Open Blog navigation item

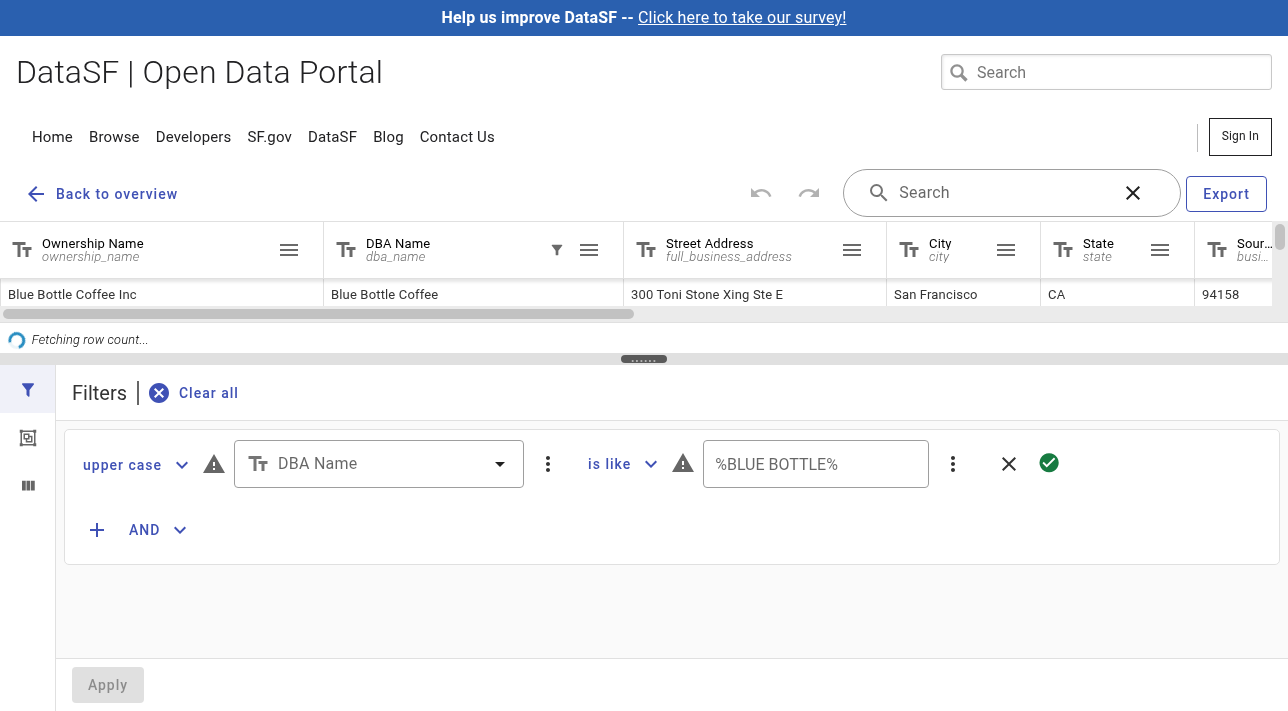(388, 137)
